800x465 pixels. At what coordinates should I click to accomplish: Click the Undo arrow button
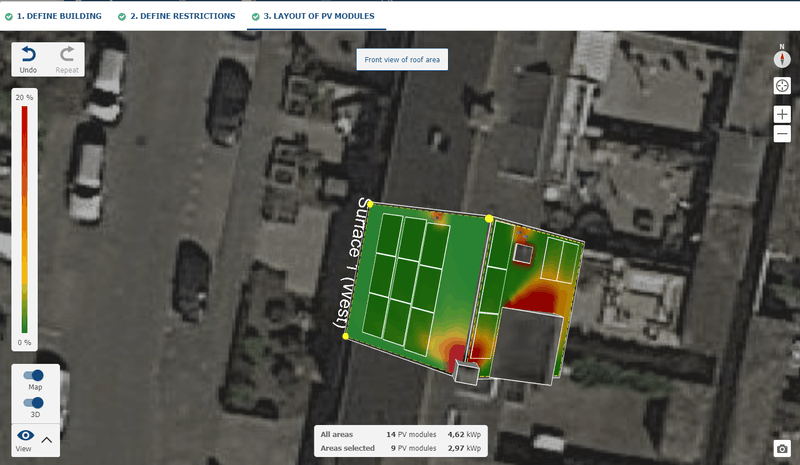(x=29, y=59)
